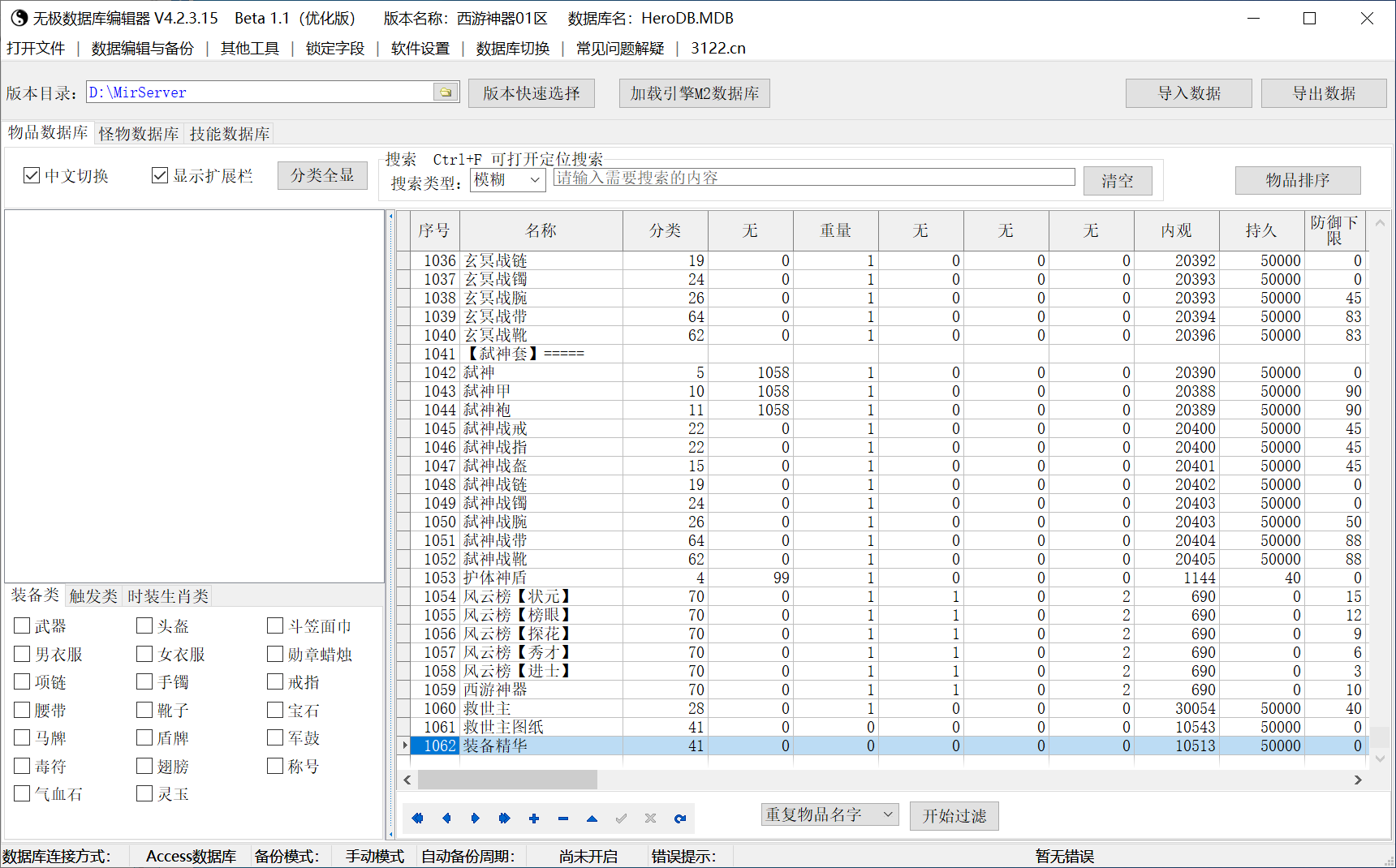
Task: Open the 触发类 category tab
Action: point(93,596)
